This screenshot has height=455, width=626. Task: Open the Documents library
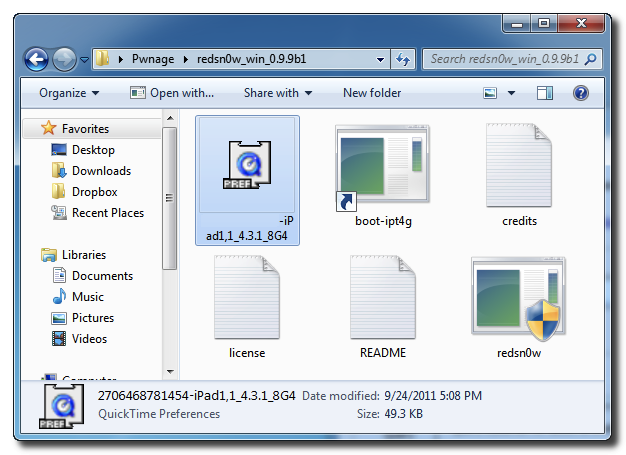(102, 276)
